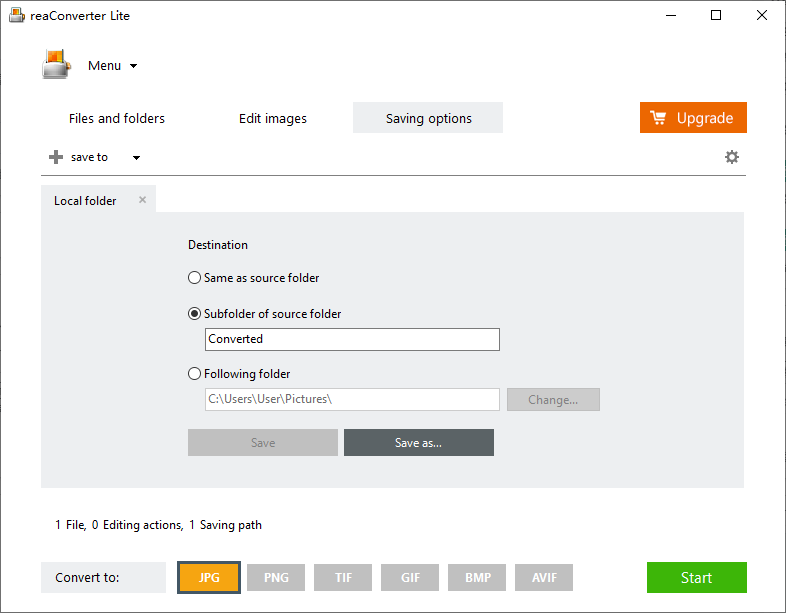Click the green Start button
The height and width of the screenshot is (613, 786).
pyautogui.click(x=696, y=577)
